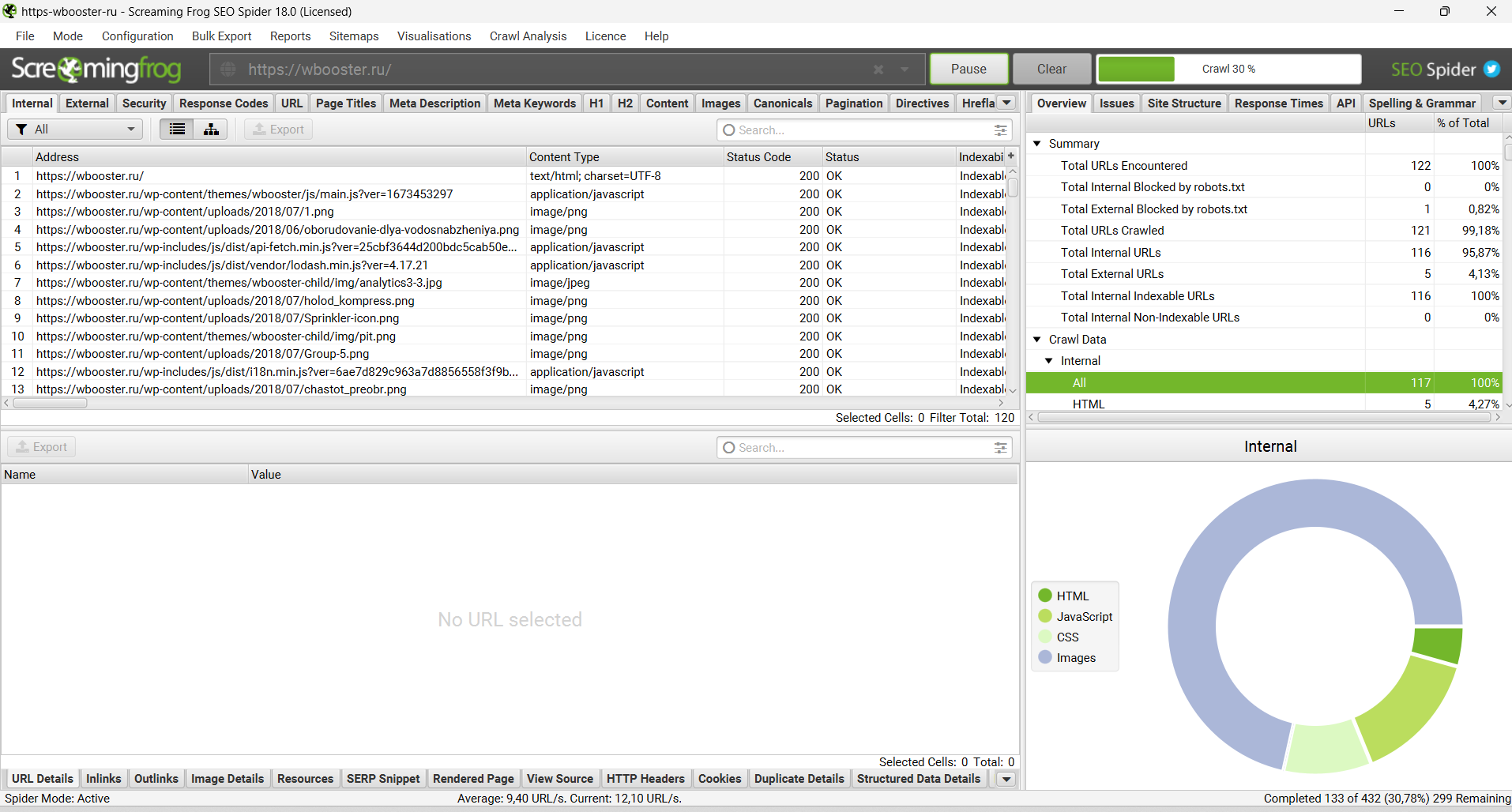Click HTML legend color swatch

[1045, 596]
